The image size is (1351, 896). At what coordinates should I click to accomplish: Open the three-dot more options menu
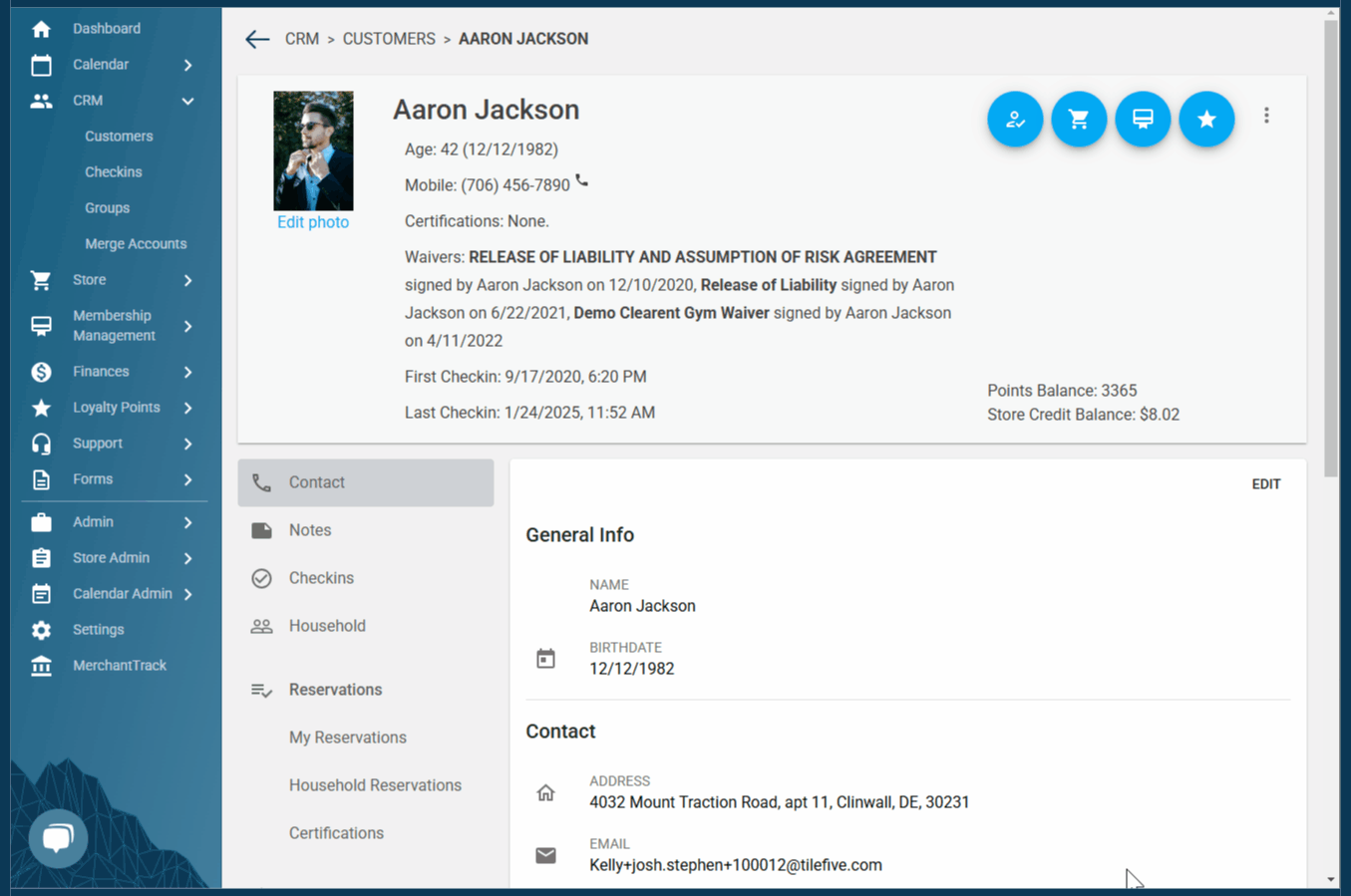(x=1266, y=116)
